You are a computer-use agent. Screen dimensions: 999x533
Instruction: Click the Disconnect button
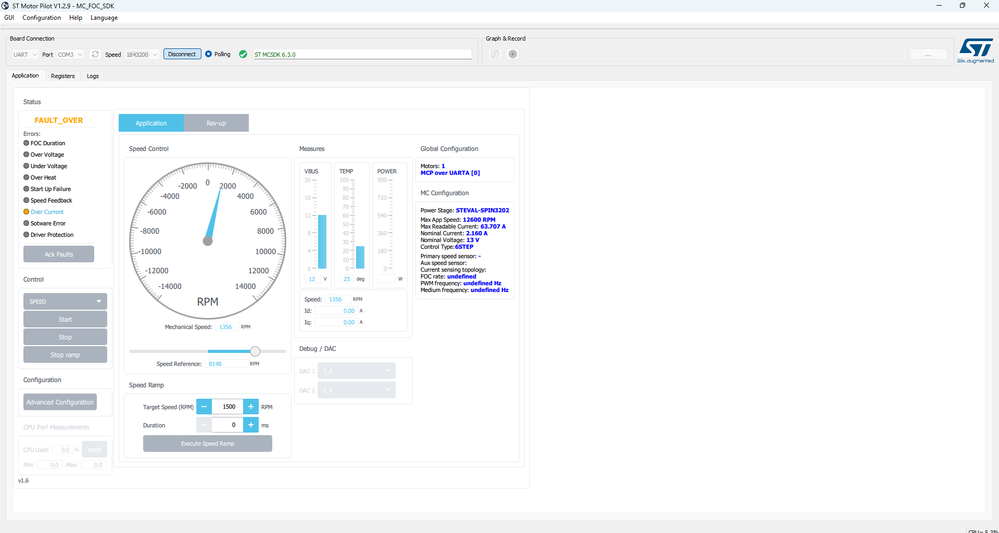point(182,54)
